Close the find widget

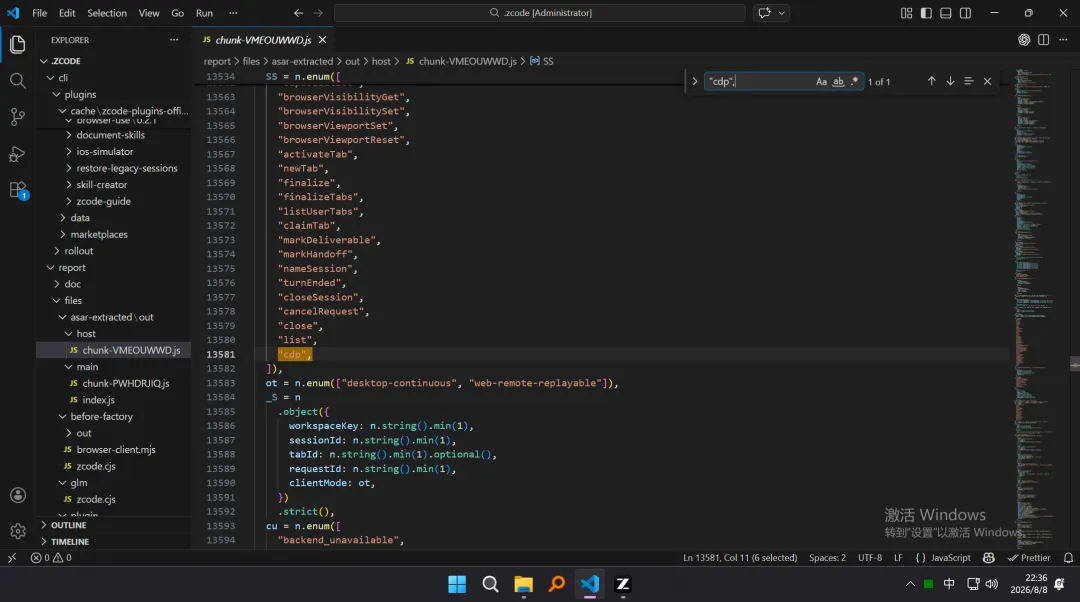(x=987, y=81)
